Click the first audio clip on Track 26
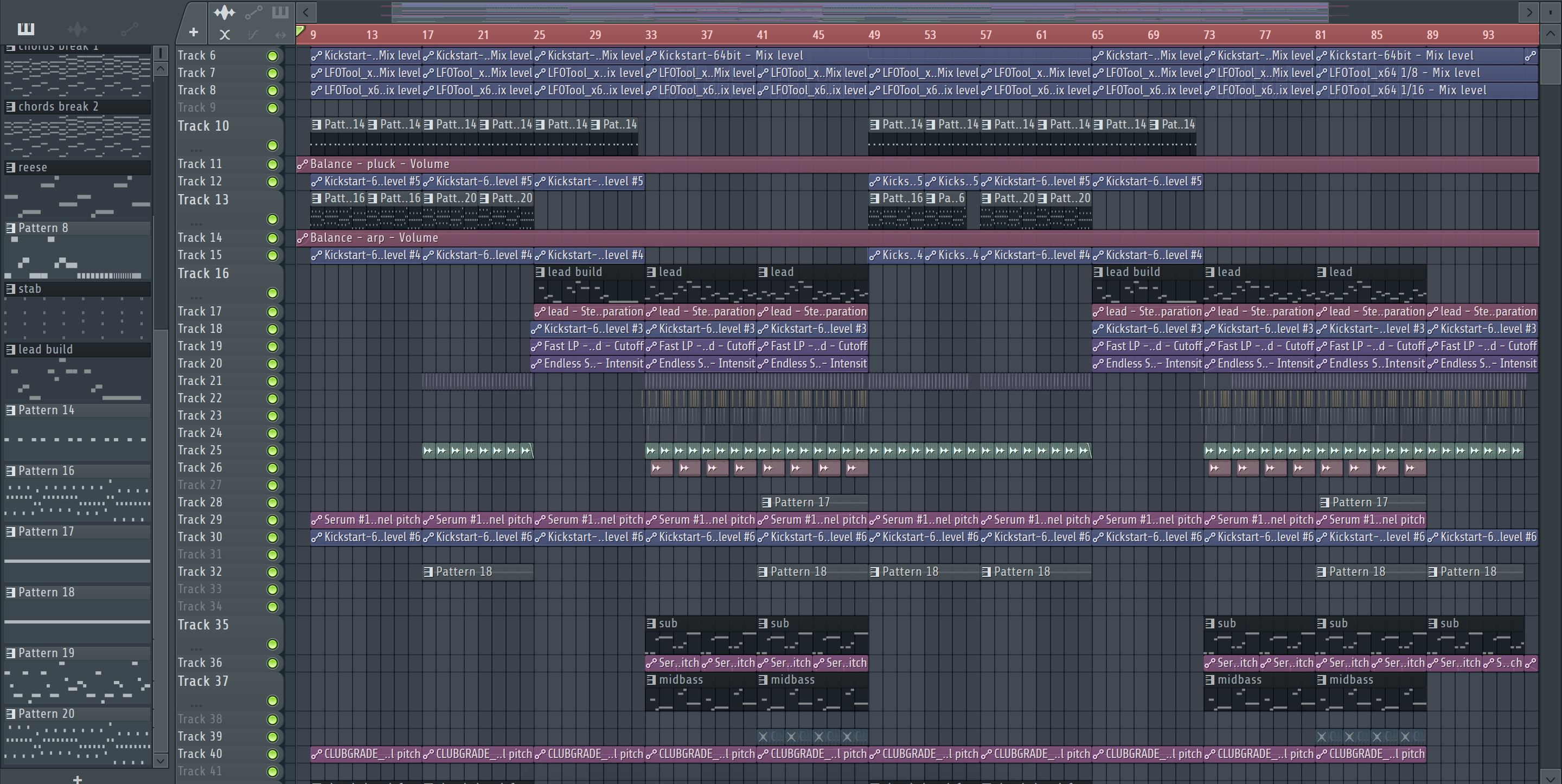1562x784 pixels. [x=661, y=468]
